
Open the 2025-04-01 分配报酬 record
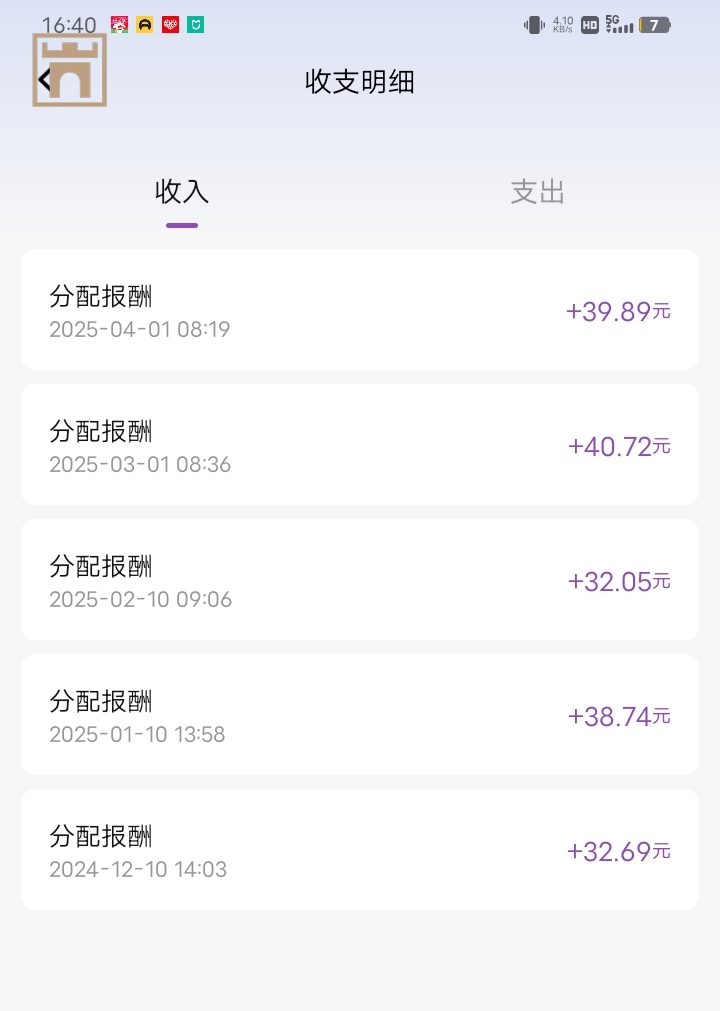(360, 310)
